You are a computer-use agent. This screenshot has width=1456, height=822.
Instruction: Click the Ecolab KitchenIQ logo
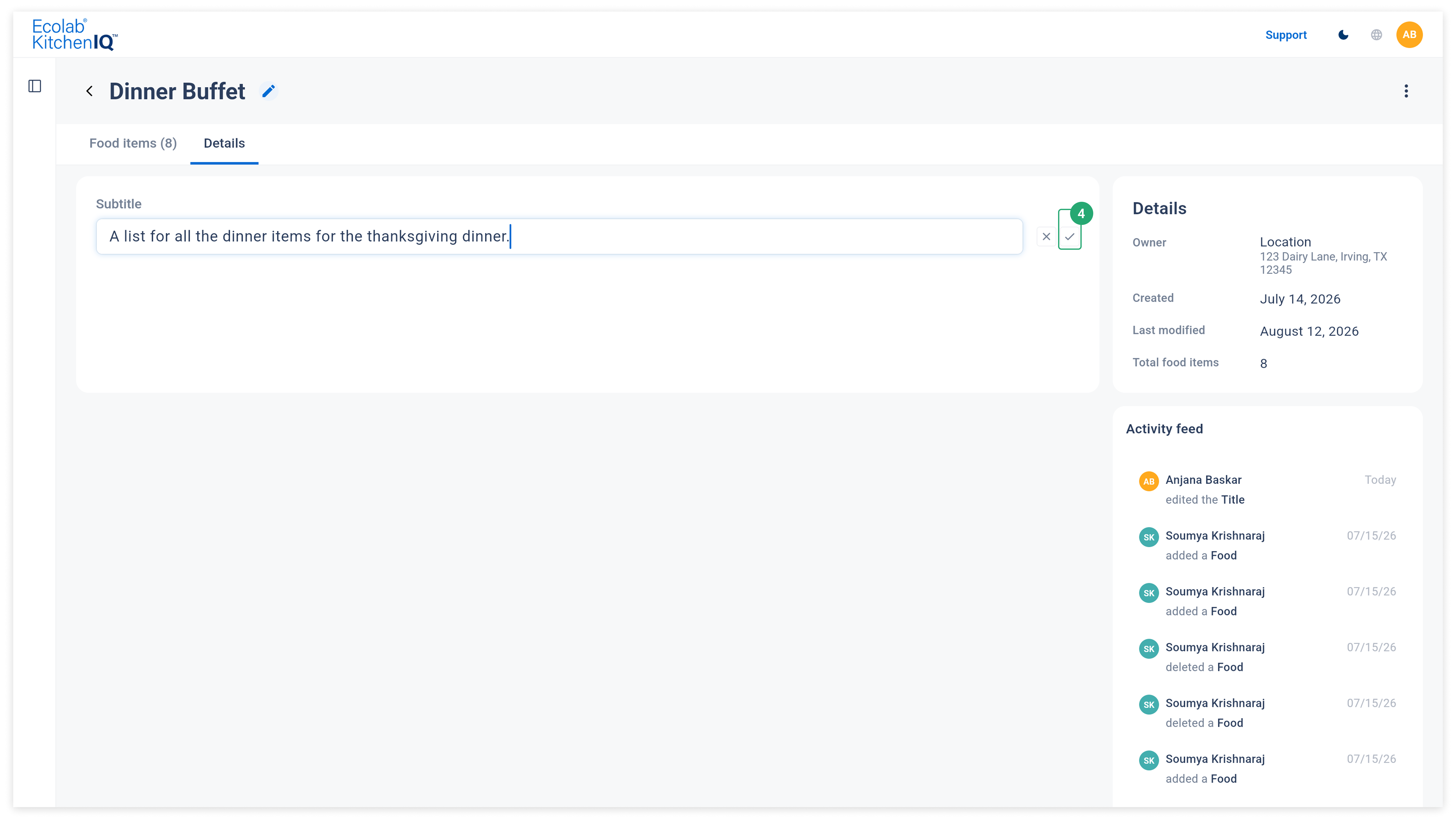(75, 35)
